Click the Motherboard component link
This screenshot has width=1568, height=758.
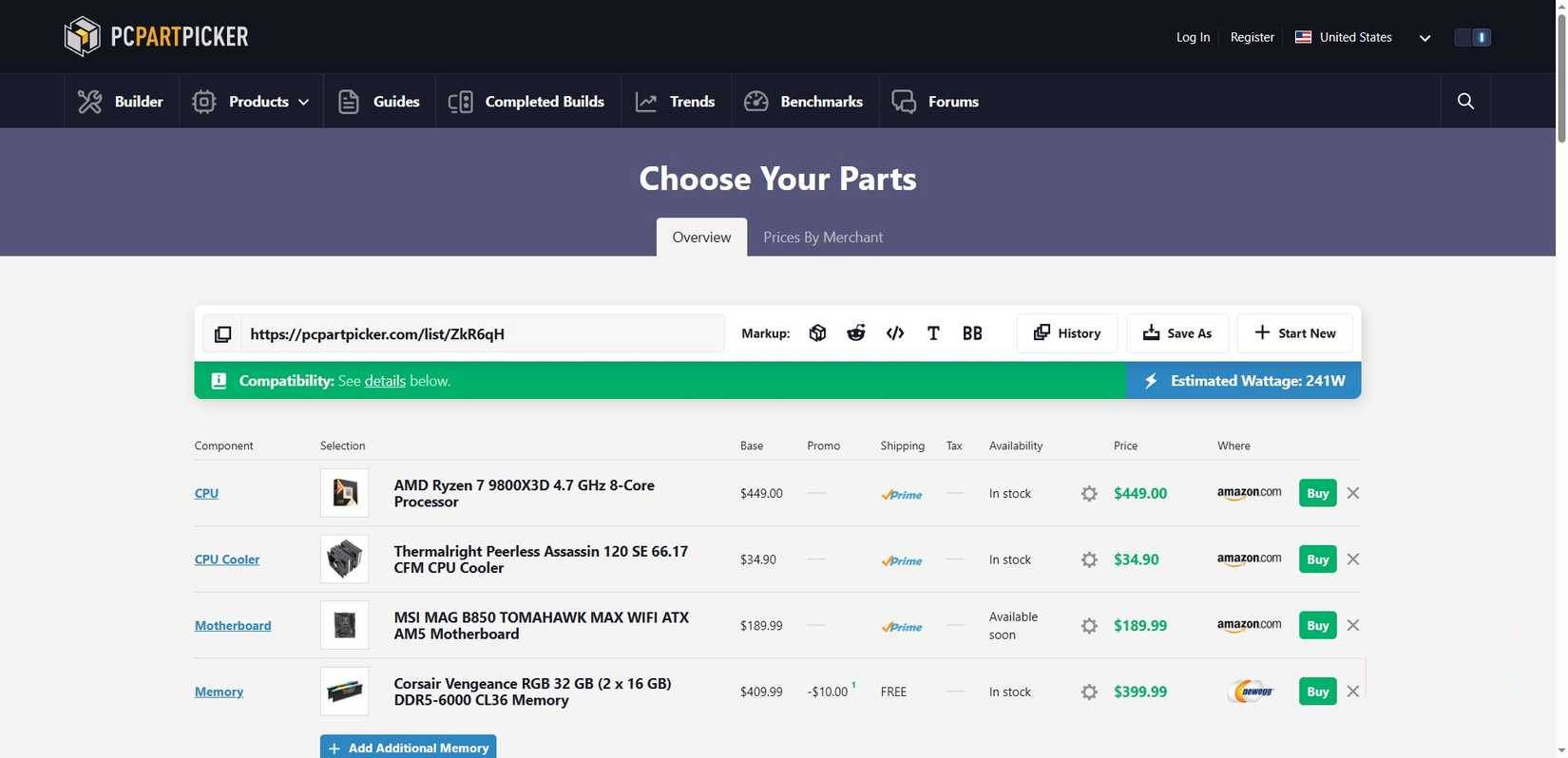point(233,625)
